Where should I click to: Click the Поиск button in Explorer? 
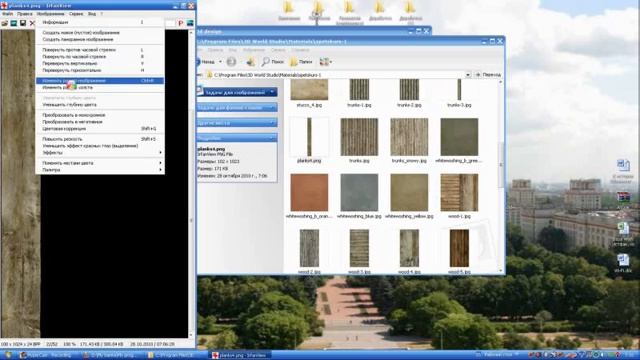click(x=273, y=62)
